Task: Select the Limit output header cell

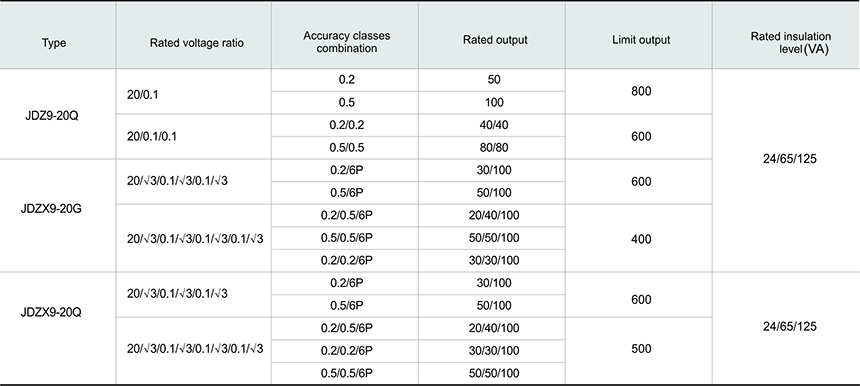Action: [641, 39]
